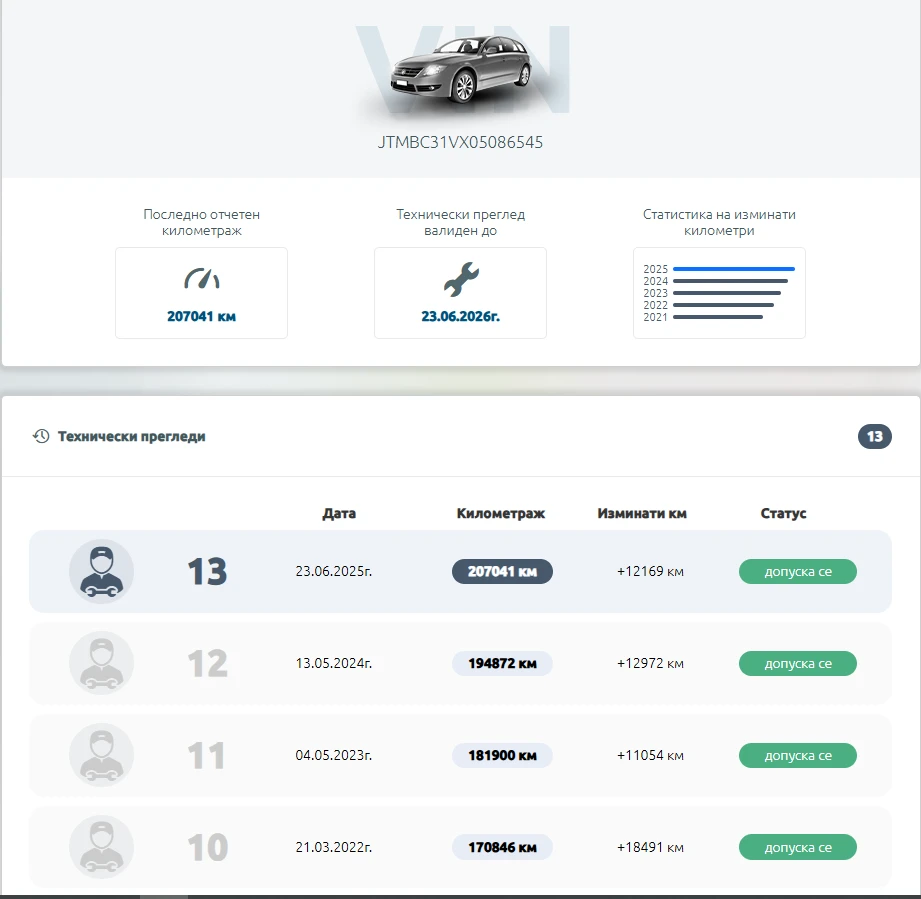921x899 pixels.
Task: Click the mechanic avatar for inspection 11
Action: [x=101, y=755]
